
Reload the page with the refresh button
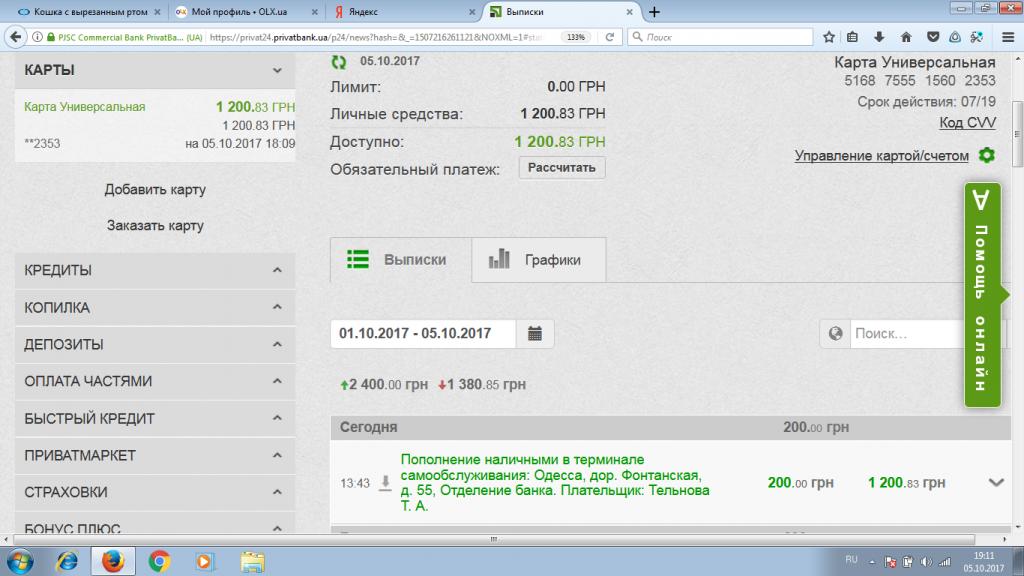tap(609, 37)
